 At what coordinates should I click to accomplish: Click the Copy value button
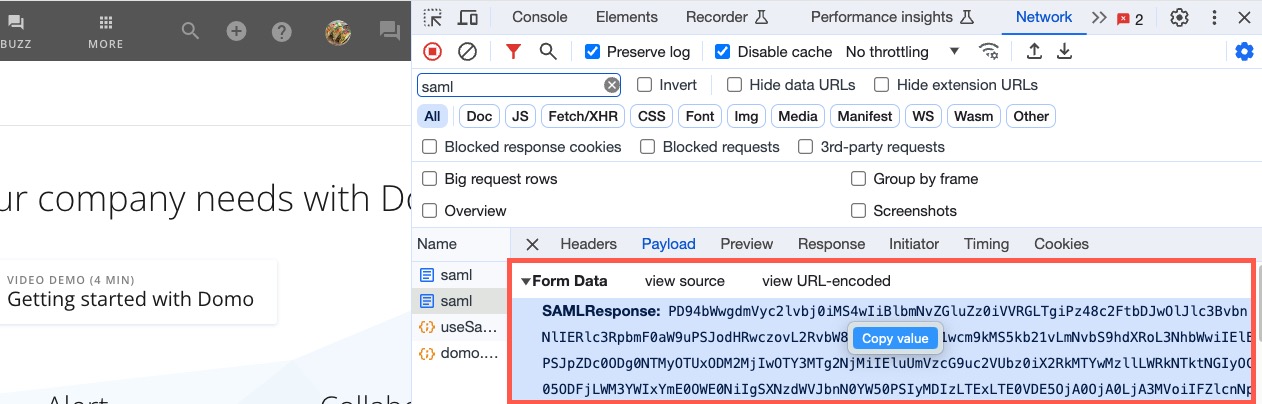(895, 338)
